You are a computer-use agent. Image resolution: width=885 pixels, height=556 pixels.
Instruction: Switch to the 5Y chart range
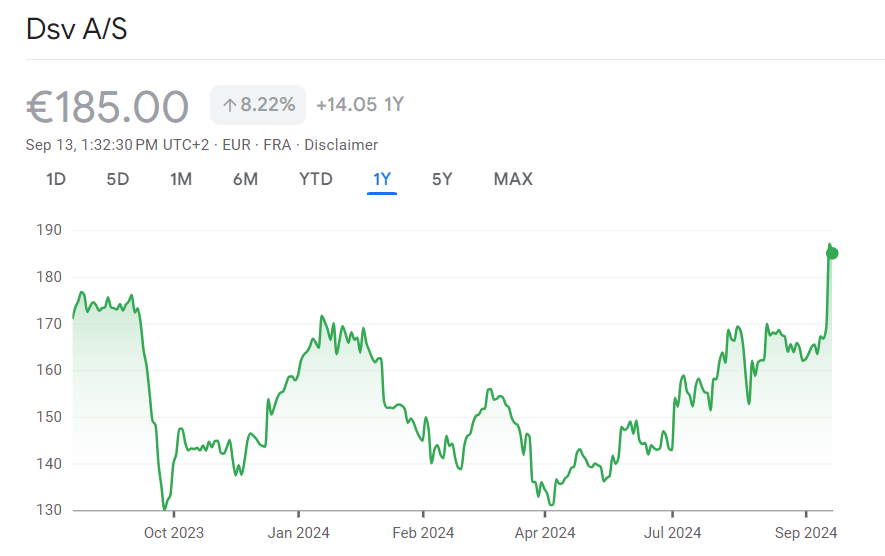tap(442, 180)
